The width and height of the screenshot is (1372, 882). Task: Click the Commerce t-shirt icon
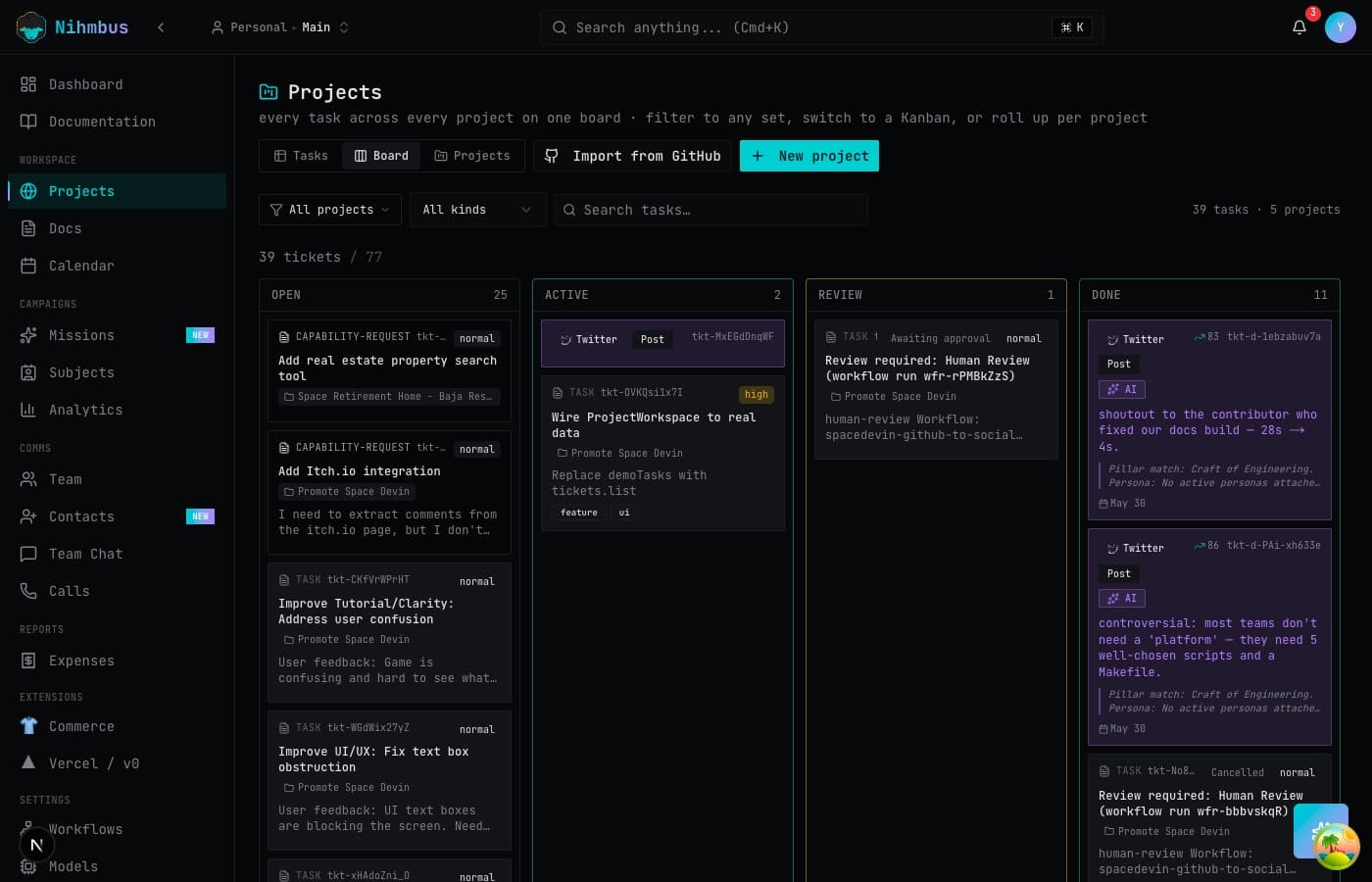[28, 726]
